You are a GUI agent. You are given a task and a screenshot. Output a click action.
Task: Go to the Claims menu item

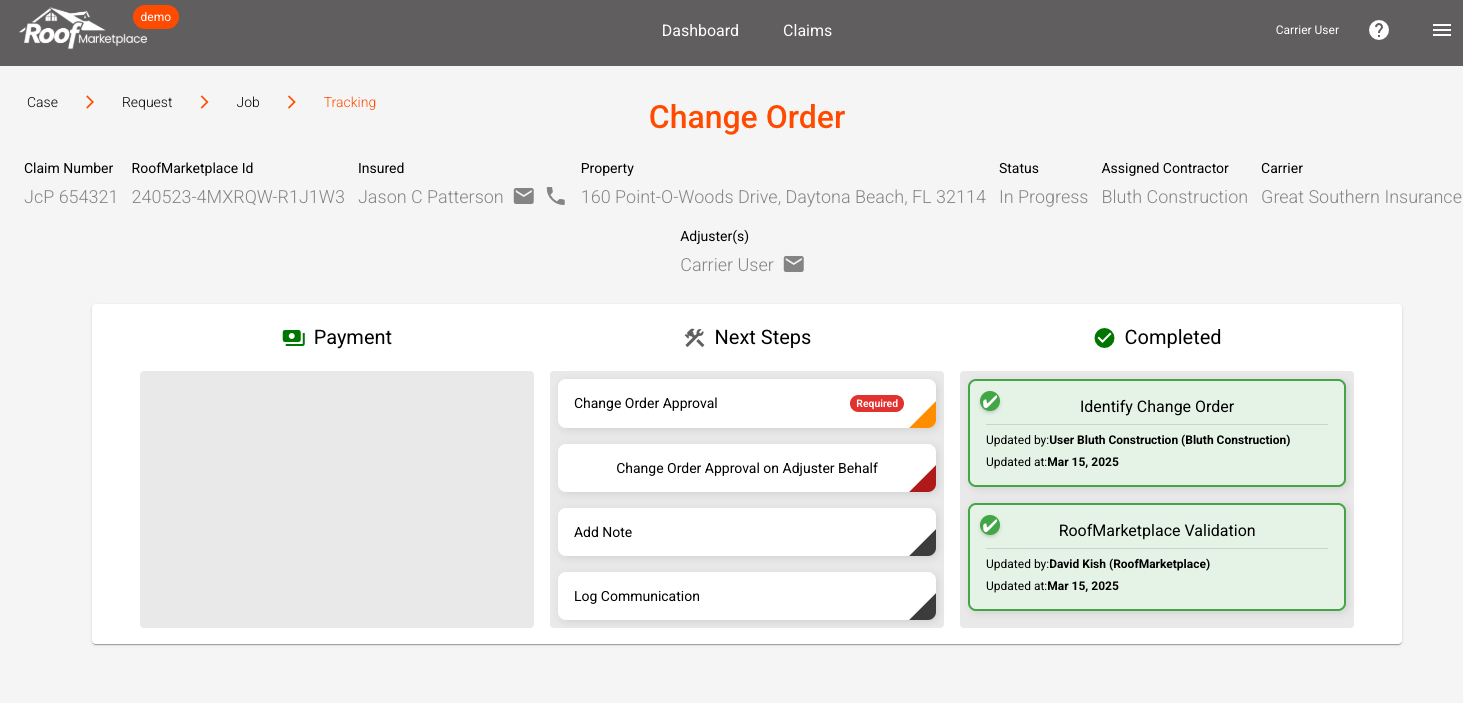[807, 30]
